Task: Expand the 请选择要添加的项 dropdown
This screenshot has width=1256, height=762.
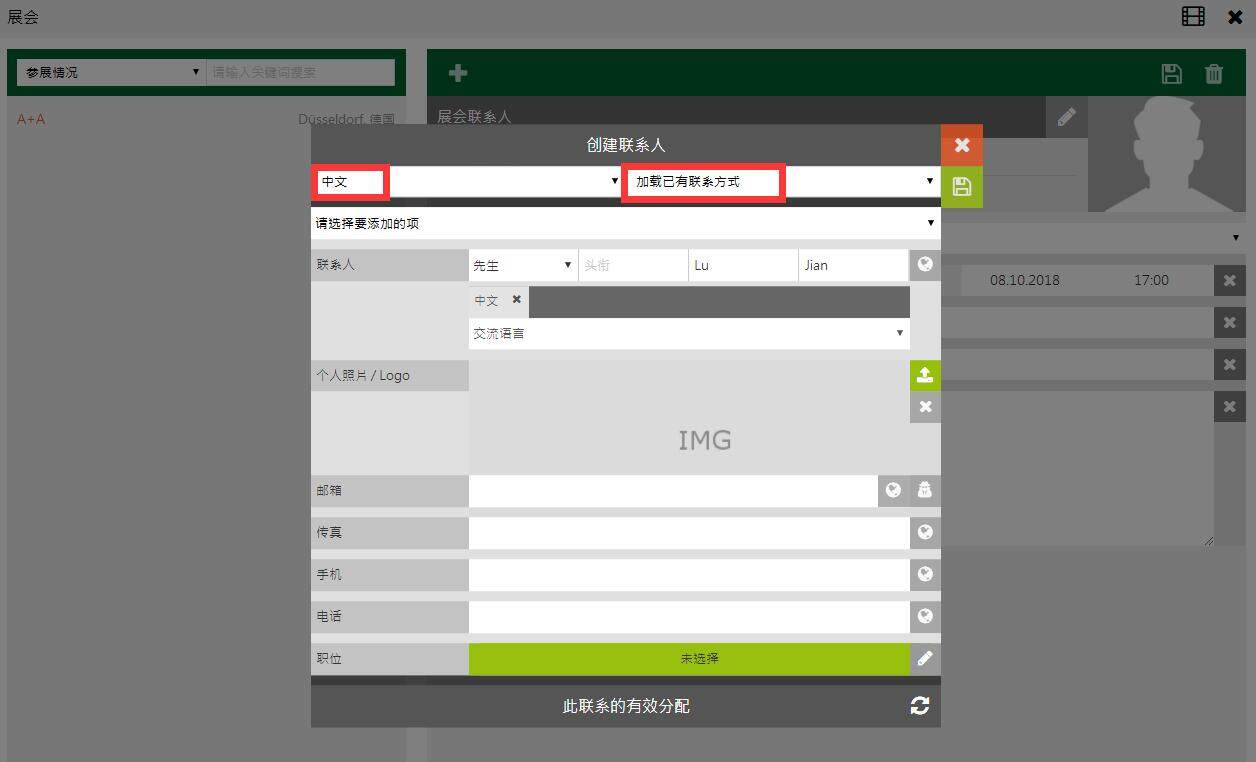Action: point(625,223)
